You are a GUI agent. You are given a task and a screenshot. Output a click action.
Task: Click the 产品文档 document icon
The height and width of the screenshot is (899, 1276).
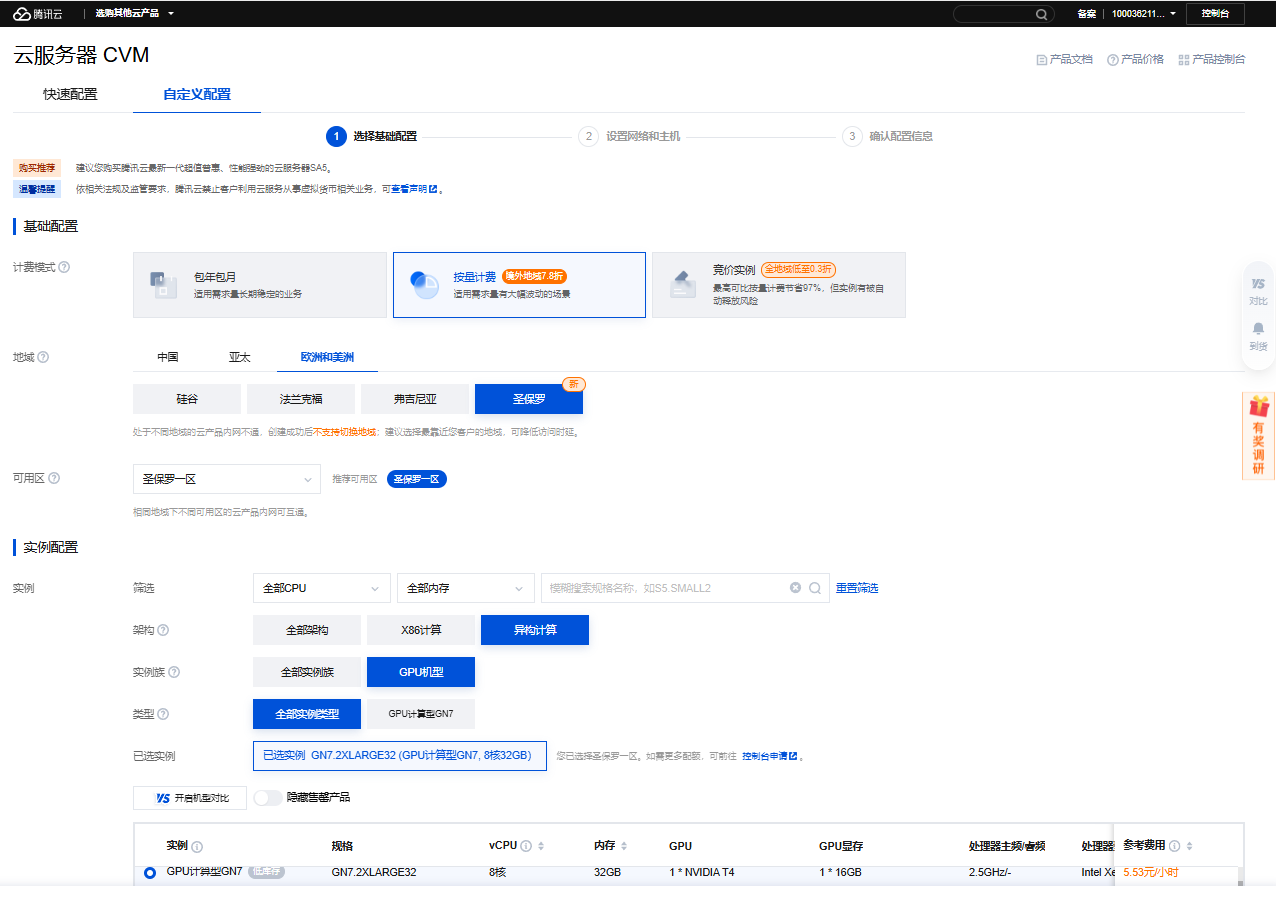(1042, 60)
